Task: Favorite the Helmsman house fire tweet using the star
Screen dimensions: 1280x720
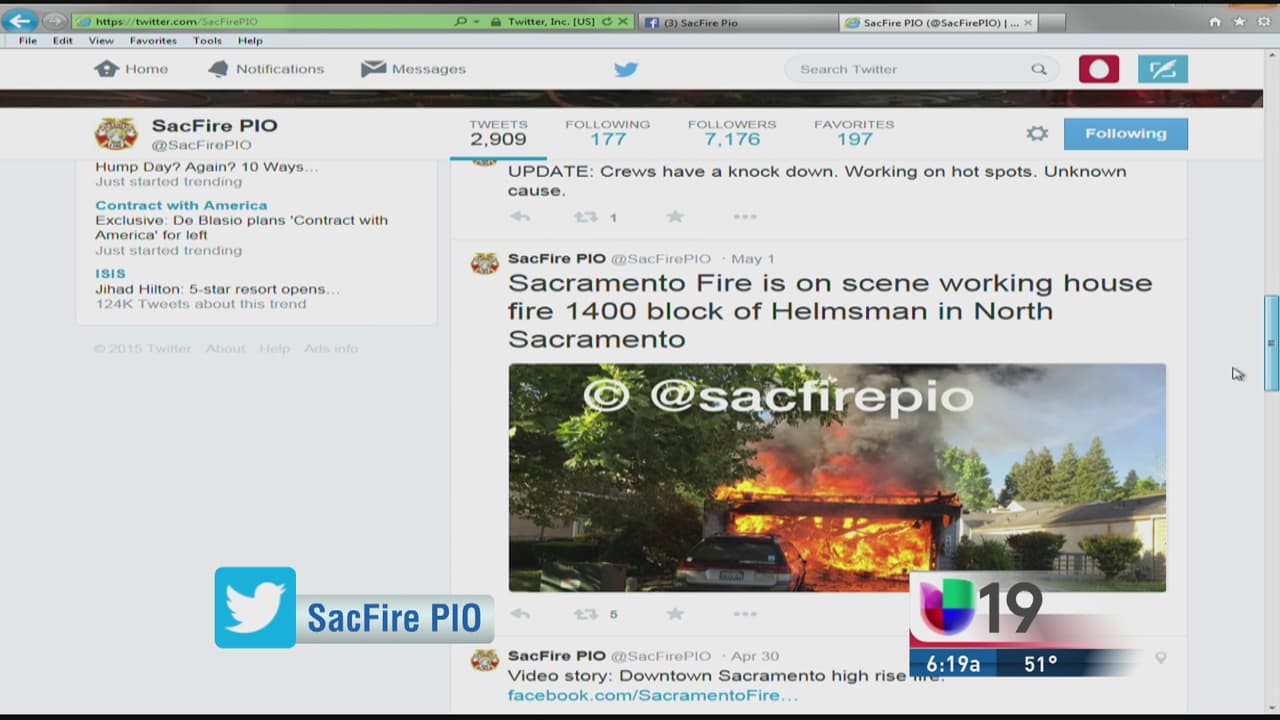Action: [x=675, y=614]
